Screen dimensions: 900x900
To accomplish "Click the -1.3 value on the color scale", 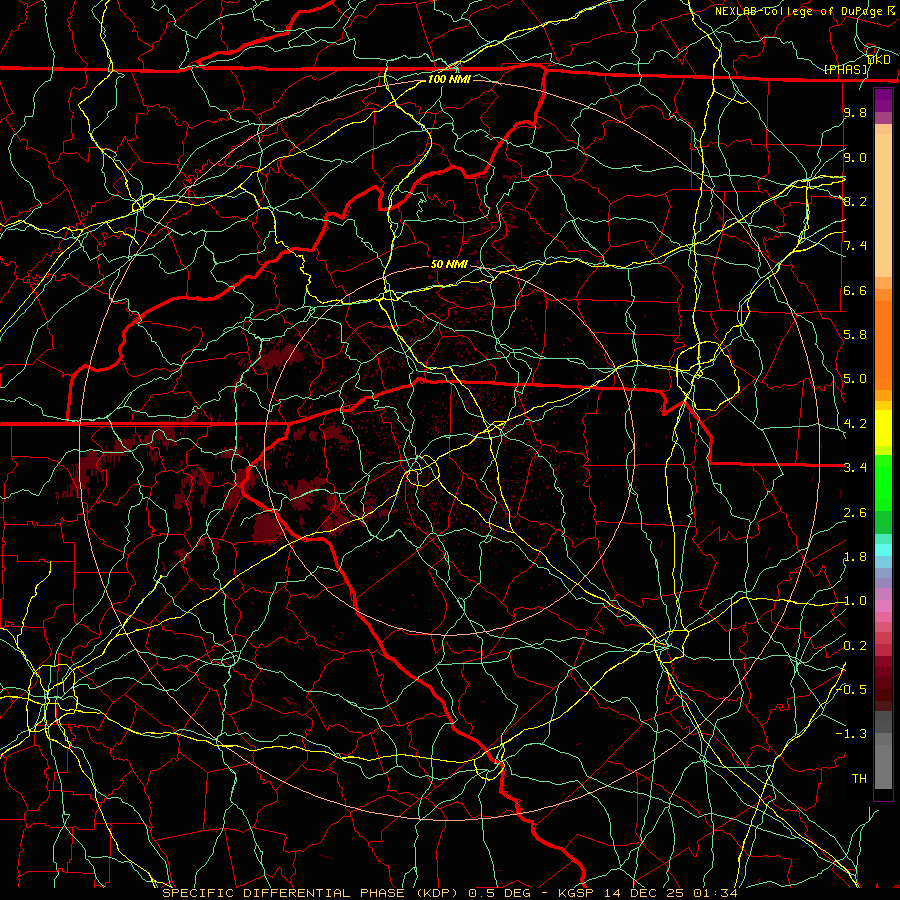I will tap(851, 734).
